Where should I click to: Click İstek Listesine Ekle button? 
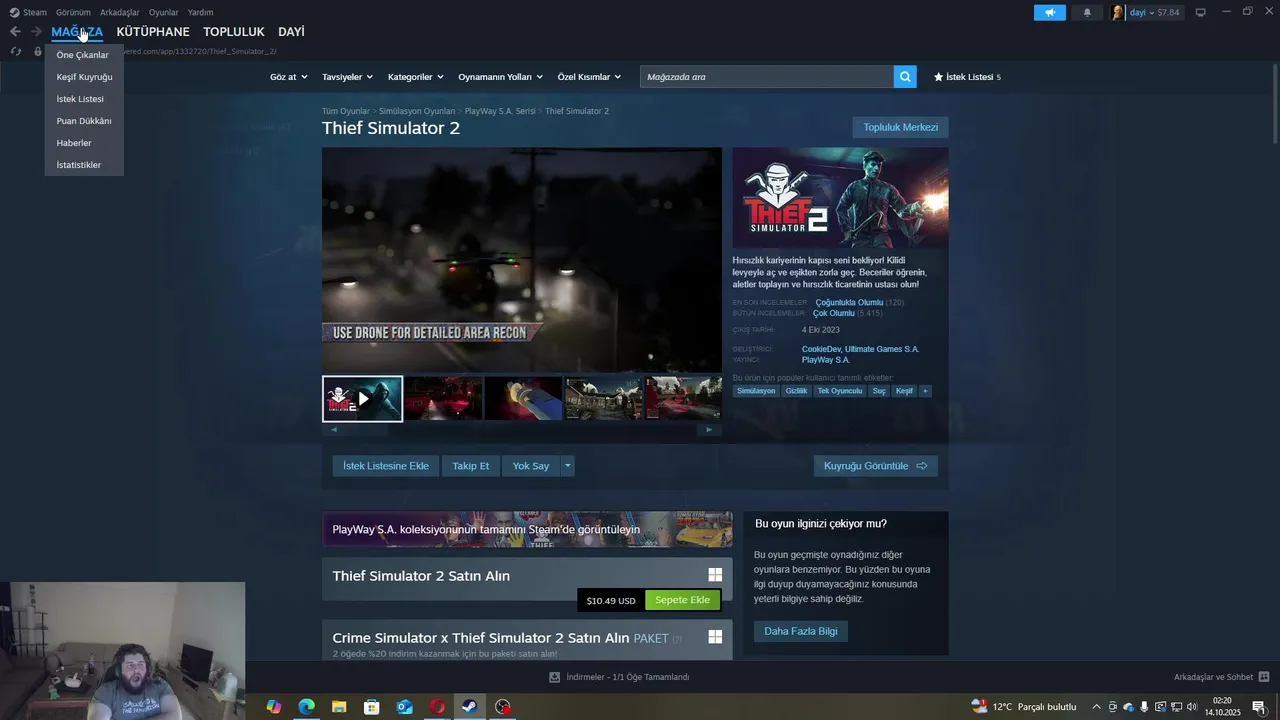386,466
